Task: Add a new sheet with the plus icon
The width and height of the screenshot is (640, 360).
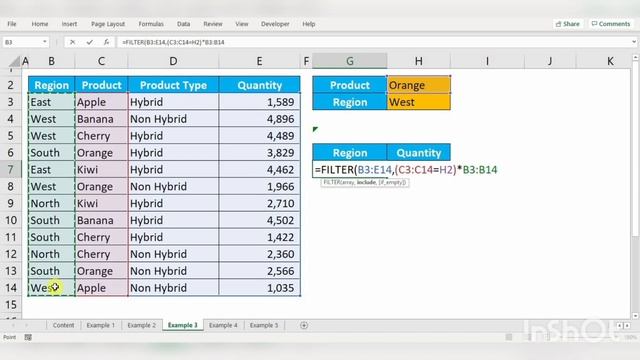Action: 304,325
